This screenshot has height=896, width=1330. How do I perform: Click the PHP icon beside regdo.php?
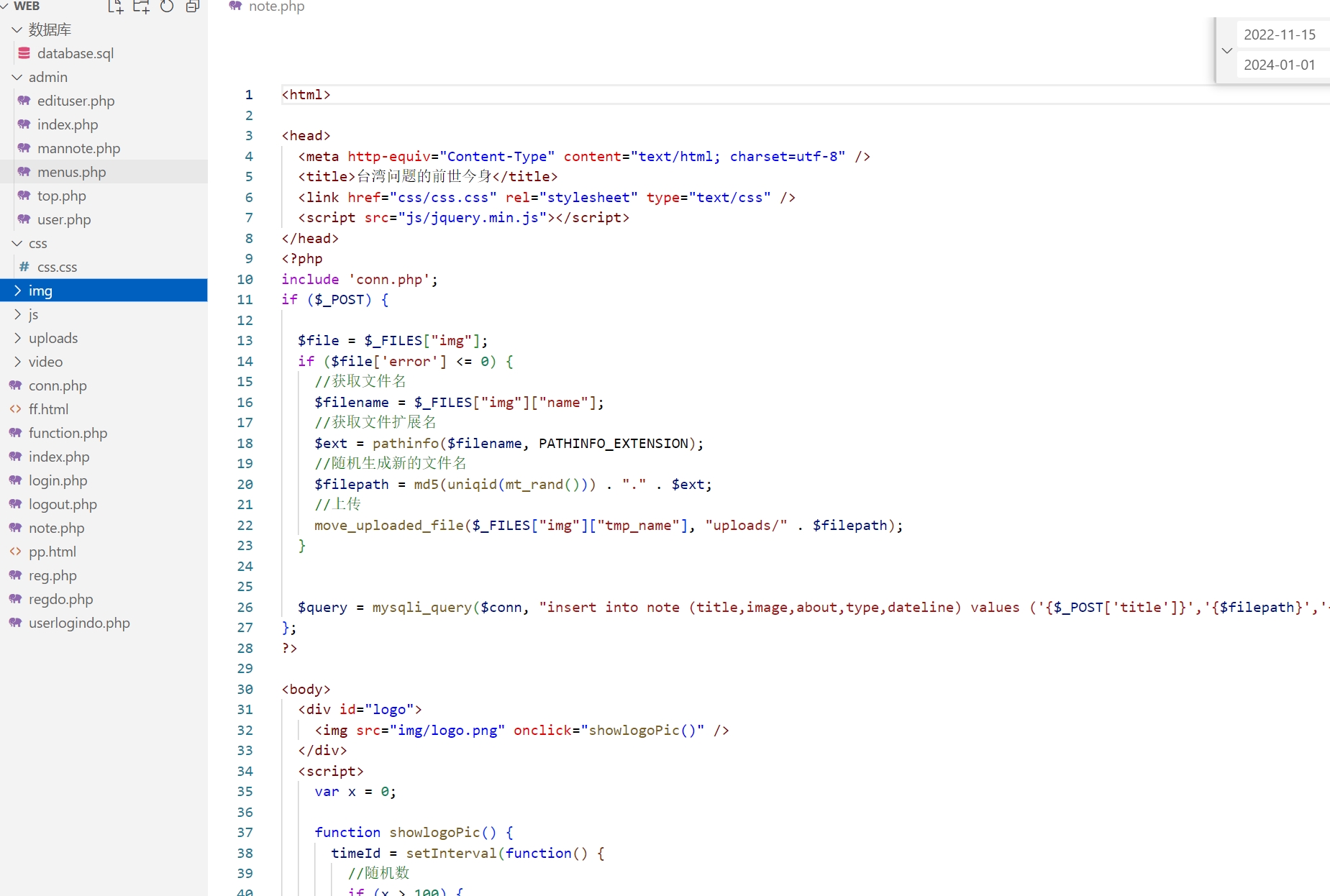pos(16,599)
